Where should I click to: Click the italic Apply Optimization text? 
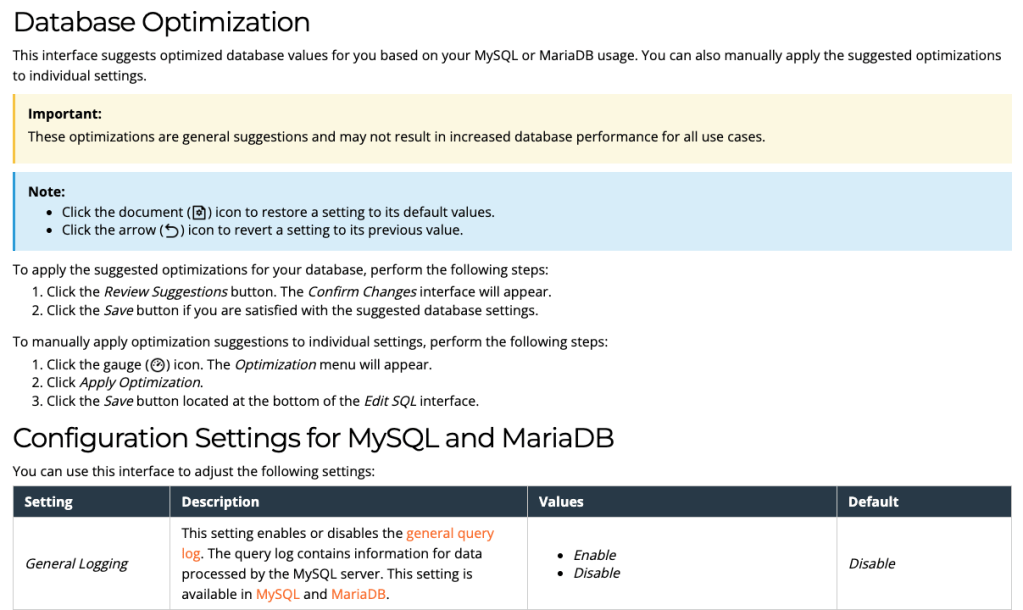click(140, 383)
